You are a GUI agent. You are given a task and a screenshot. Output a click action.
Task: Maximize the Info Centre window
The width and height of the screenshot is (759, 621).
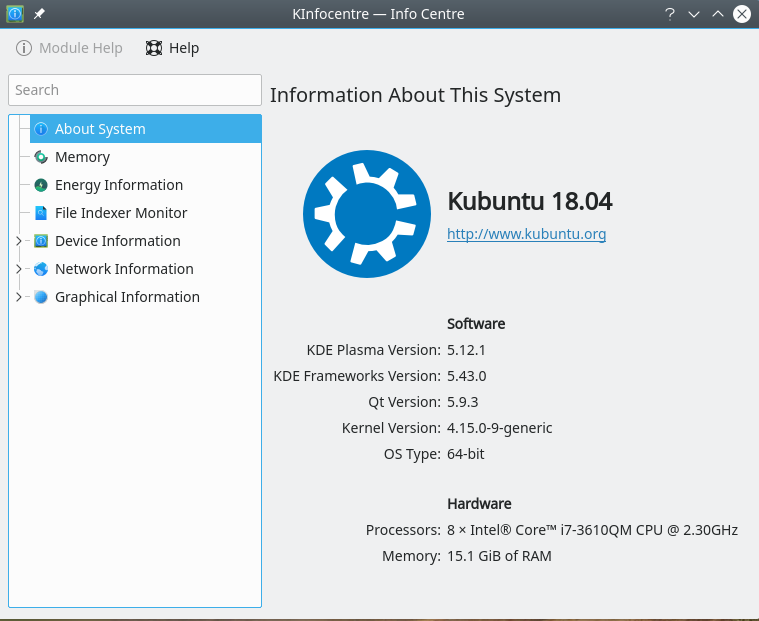[x=718, y=14]
